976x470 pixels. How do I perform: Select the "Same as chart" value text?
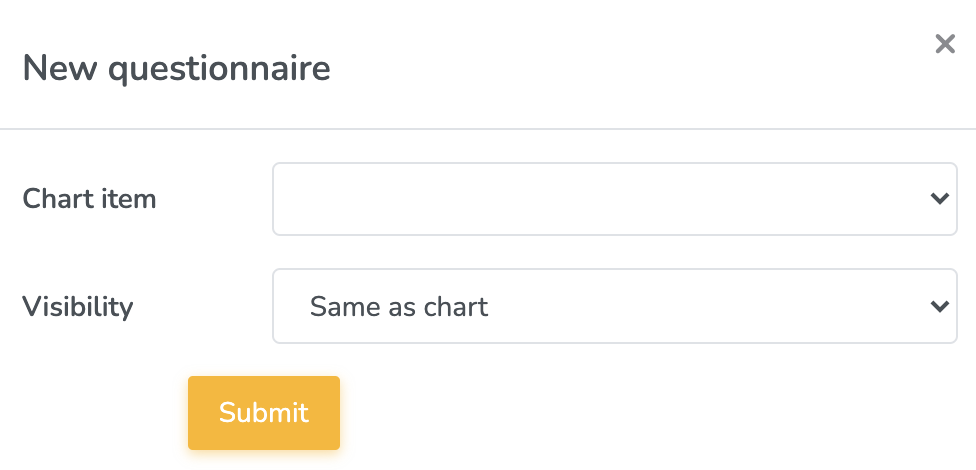pos(399,306)
